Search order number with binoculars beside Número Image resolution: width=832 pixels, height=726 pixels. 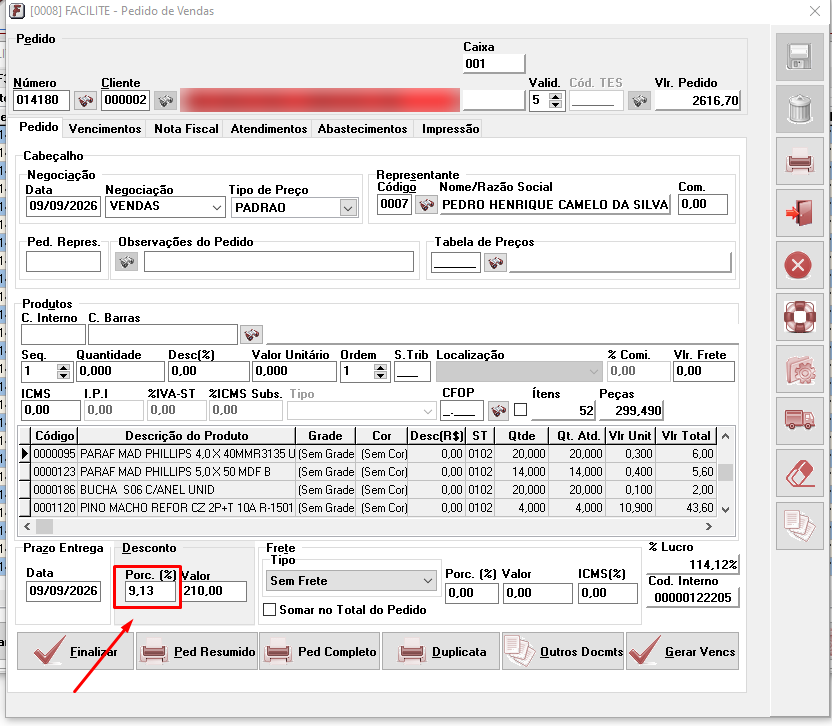click(85, 100)
